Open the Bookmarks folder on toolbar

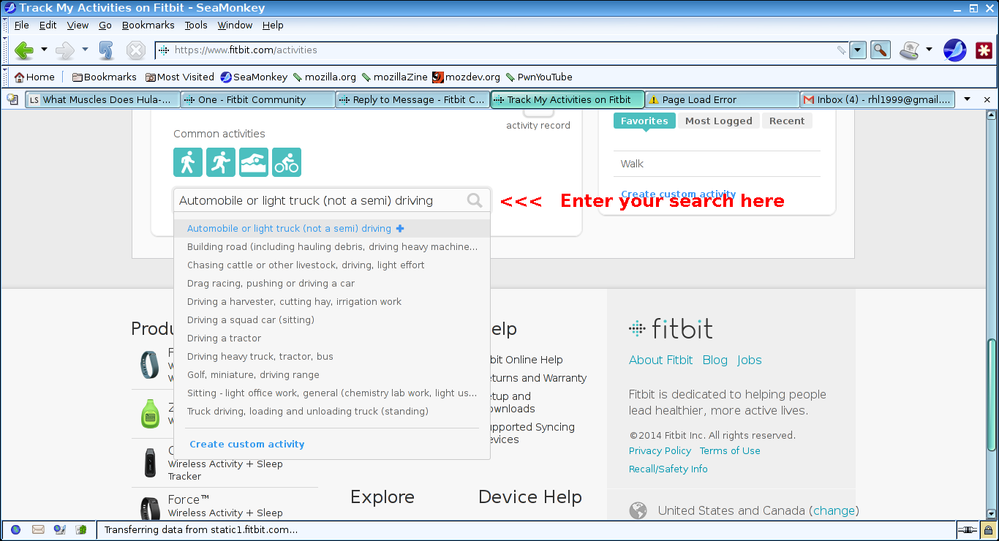104,77
